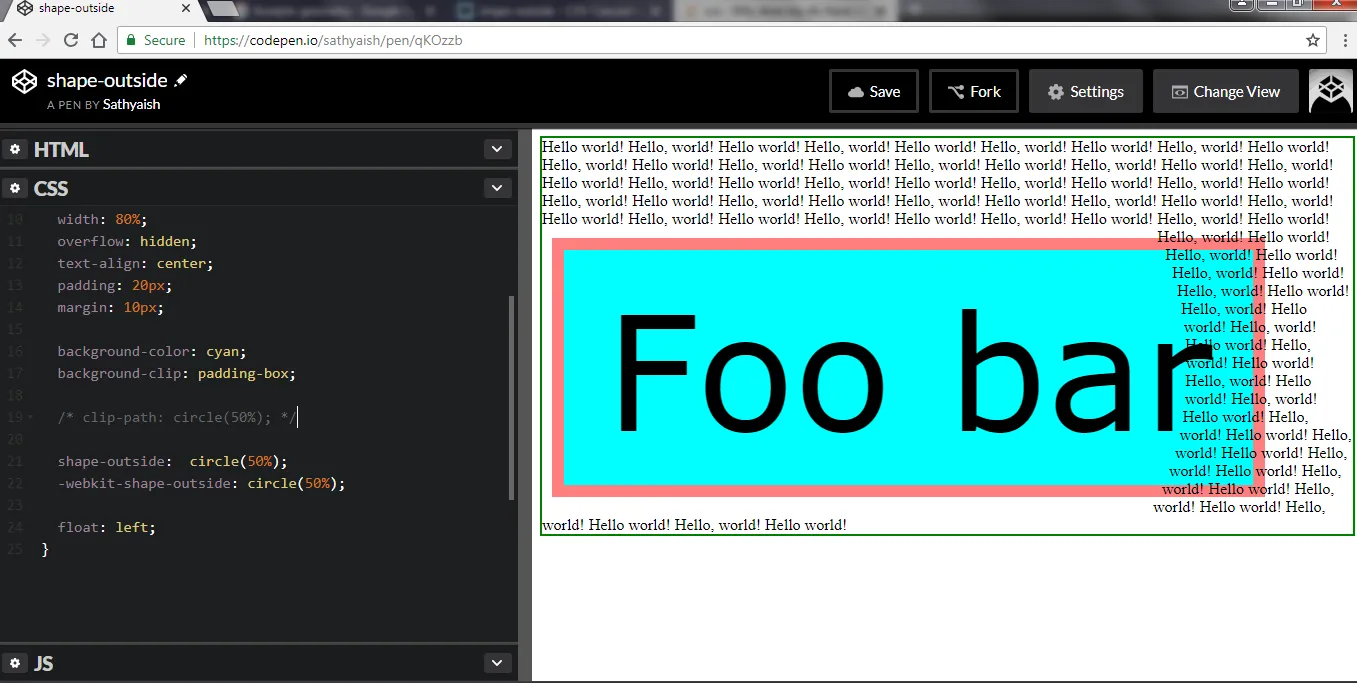Open the CSS panel dropdown arrow
Viewport: 1357px width, 683px height.
pos(497,188)
